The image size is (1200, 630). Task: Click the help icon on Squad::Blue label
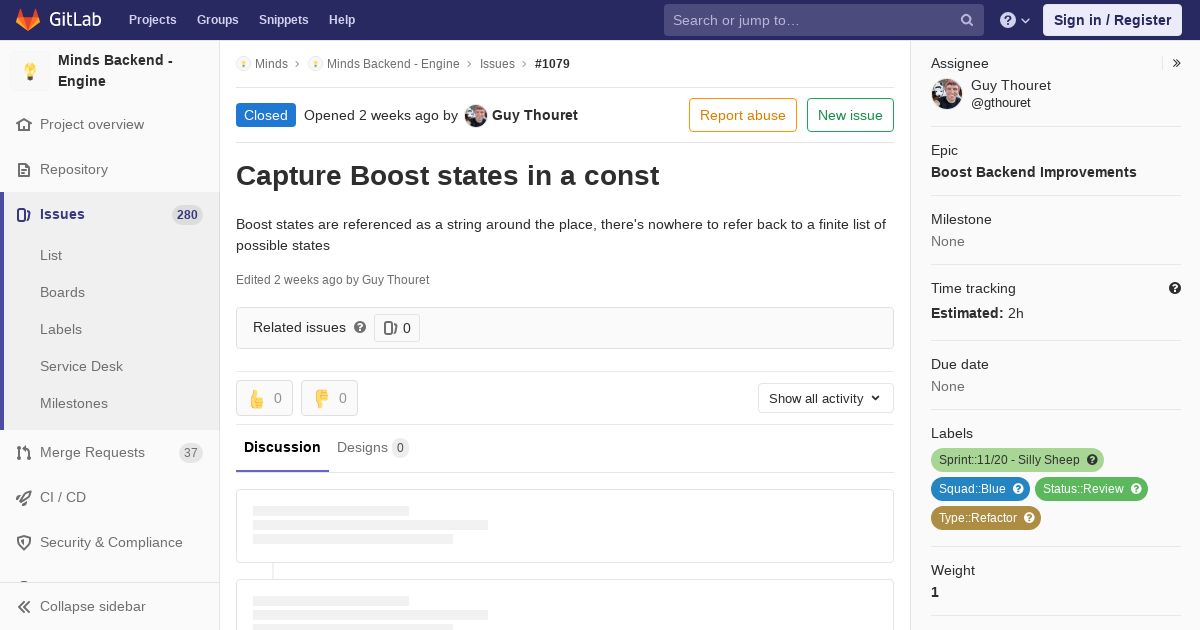point(1018,489)
